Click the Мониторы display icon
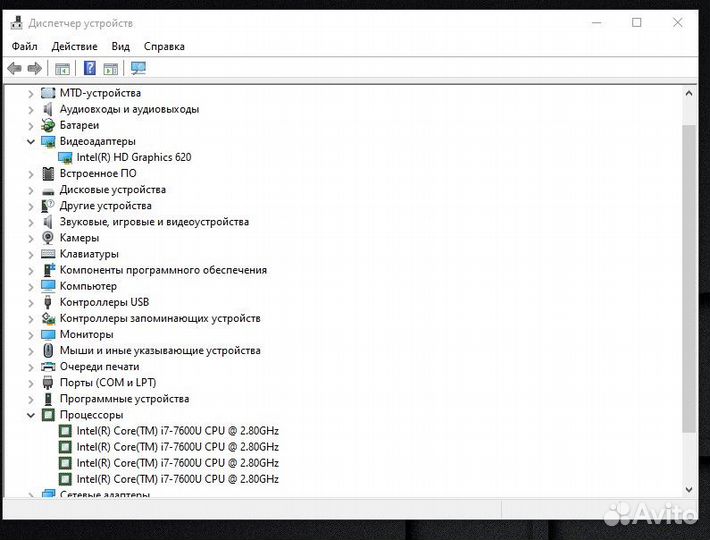This screenshot has height=540, width=710. (x=48, y=335)
